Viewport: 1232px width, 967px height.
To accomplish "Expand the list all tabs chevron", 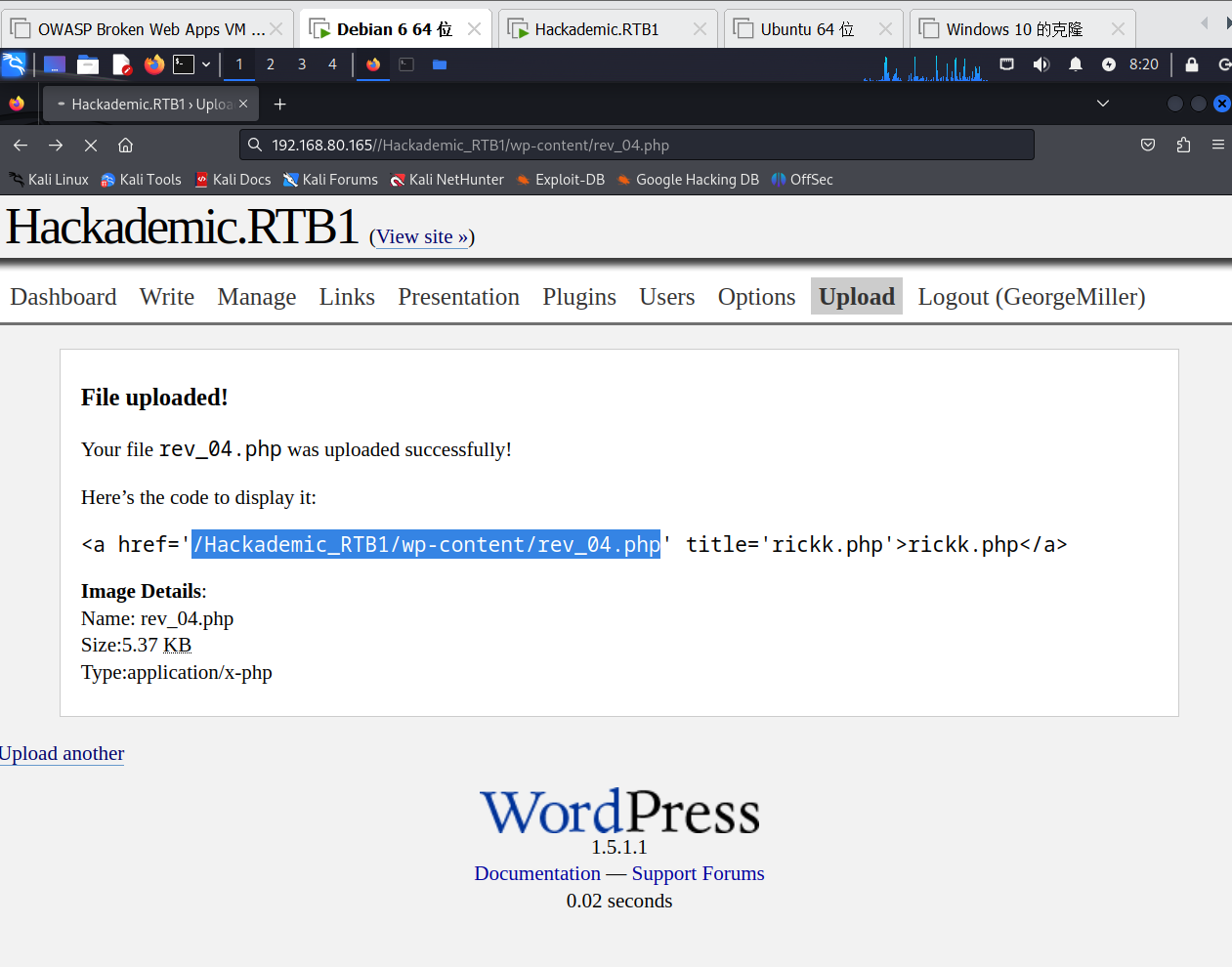I will coord(1103,104).
